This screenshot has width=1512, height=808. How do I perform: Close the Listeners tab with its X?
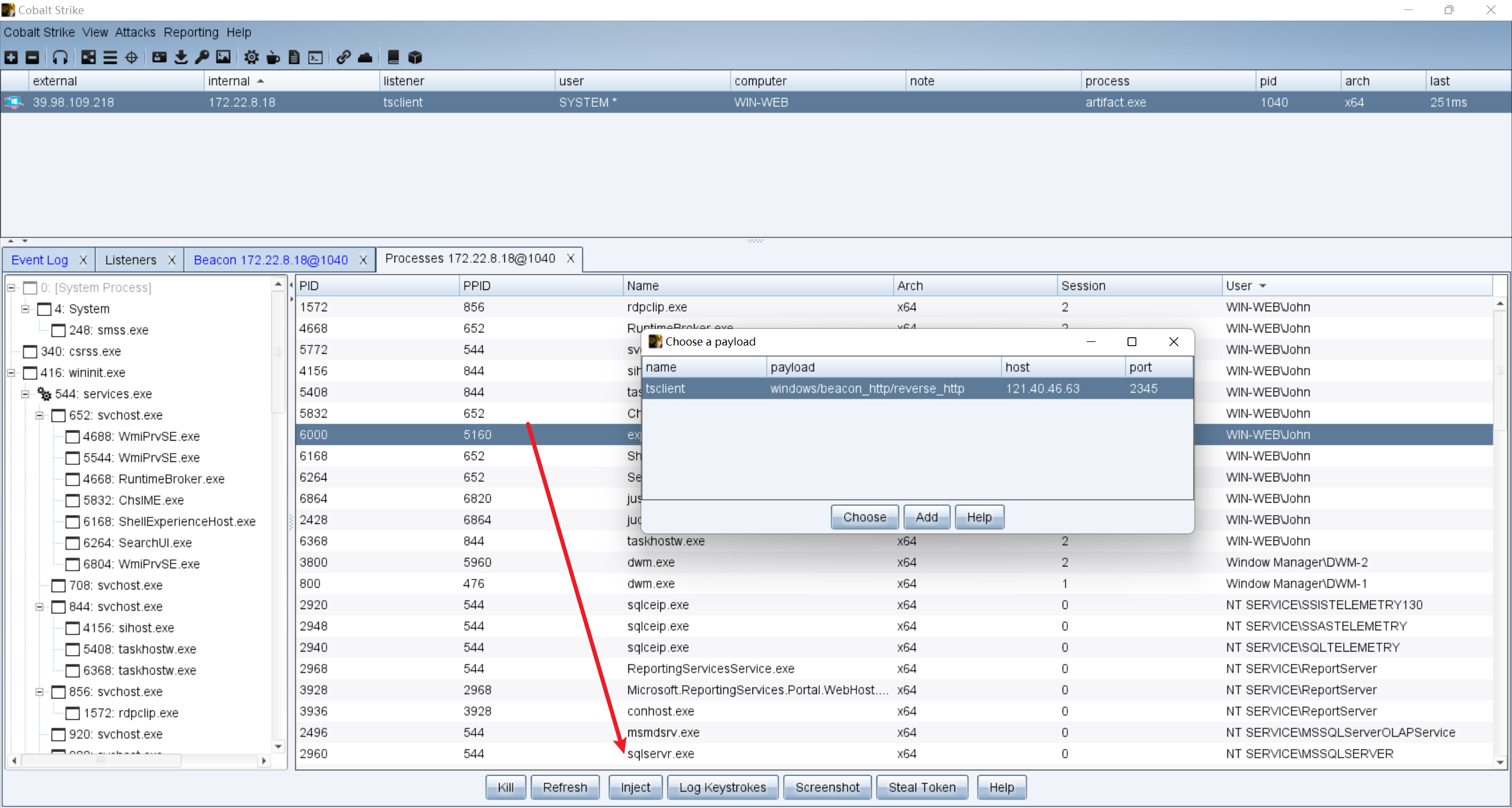[x=172, y=260]
